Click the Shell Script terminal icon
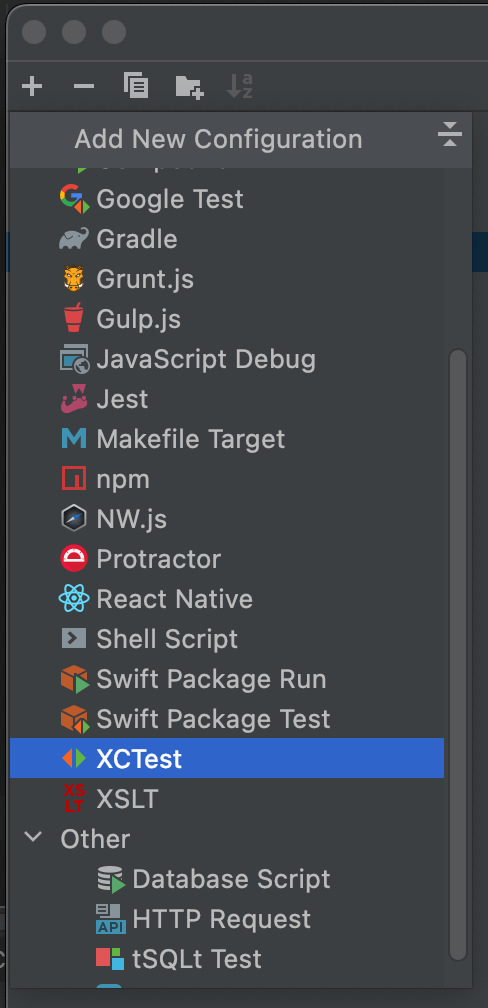488x1008 pixels. point(74,638)
